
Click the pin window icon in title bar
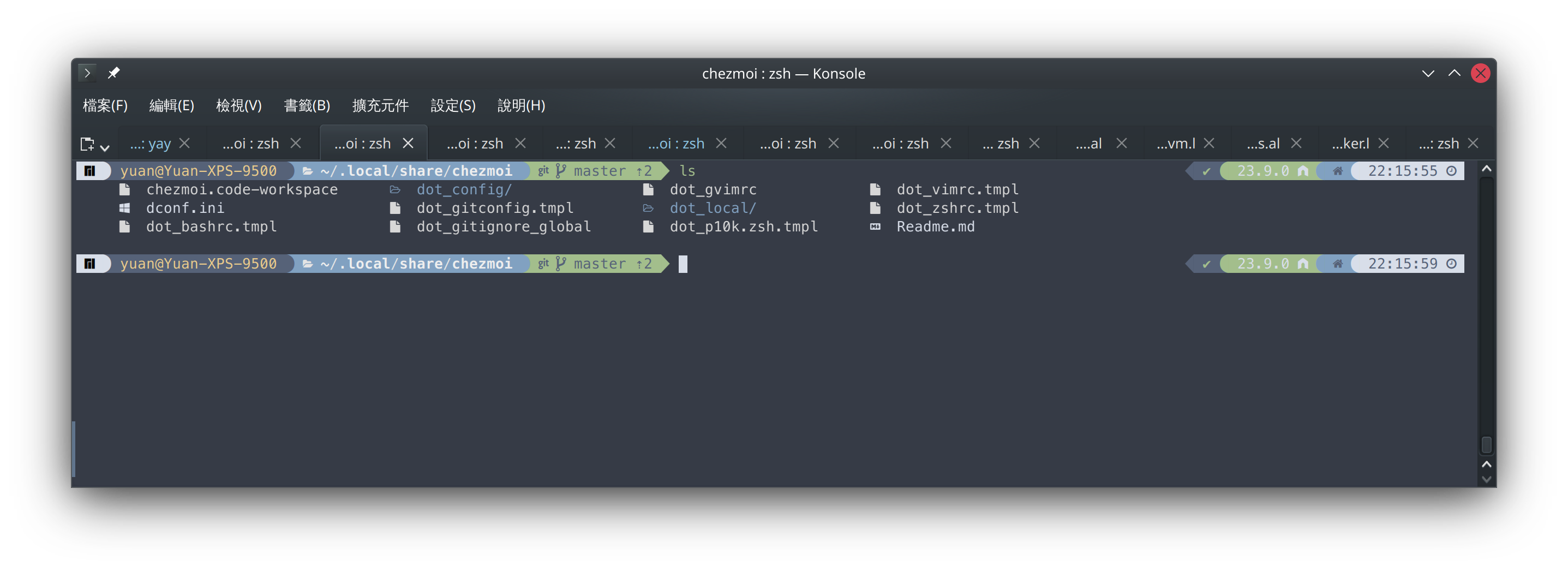(x=114, y=73)
